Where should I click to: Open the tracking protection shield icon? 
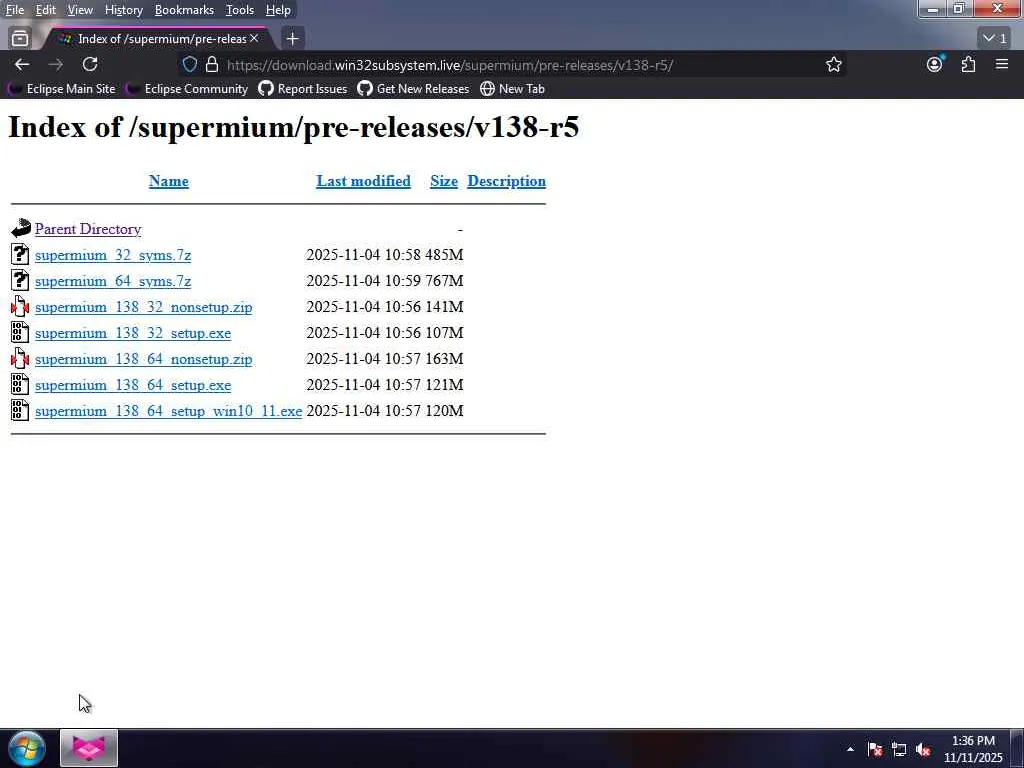(189, 65)
